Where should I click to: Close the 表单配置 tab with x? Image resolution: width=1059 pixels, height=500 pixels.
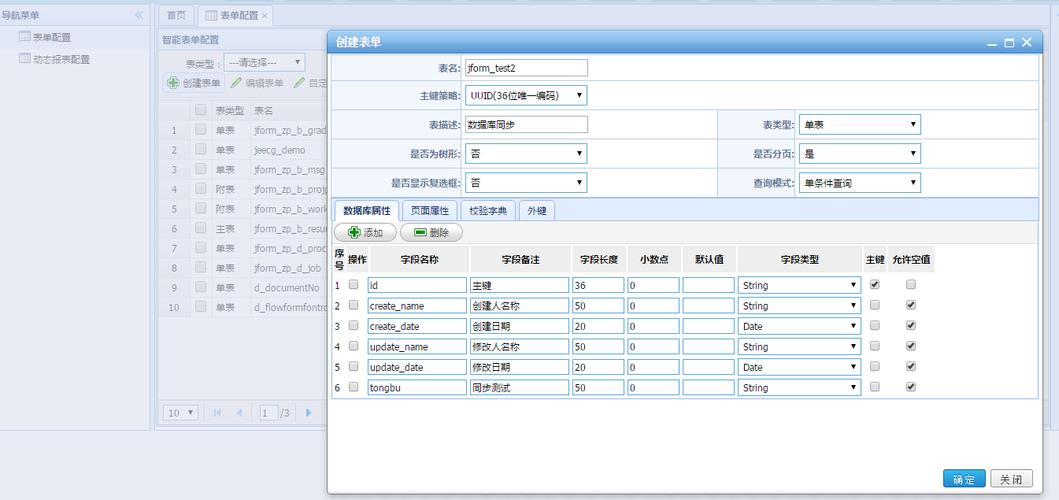pos(265,16)
